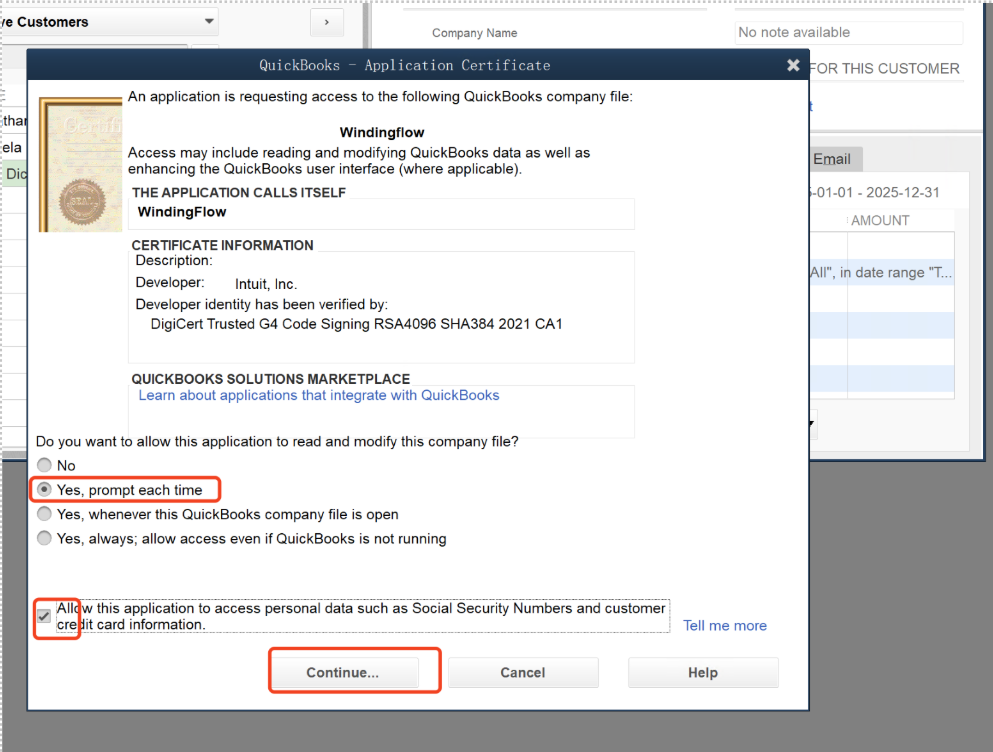
Task: Open "Learn about applications that integrate" link
Action: coord(319,395)
